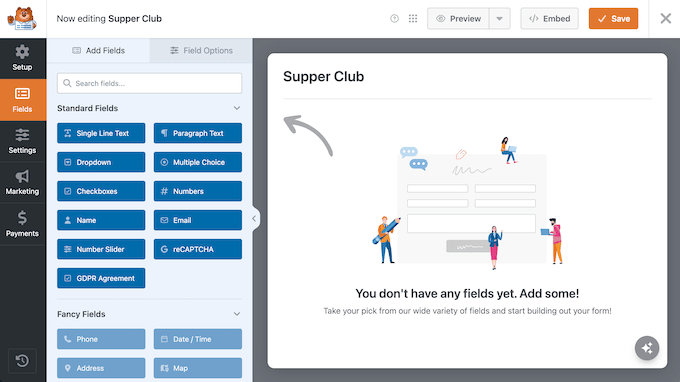Viewport: 680px width, 382px height.
Task: Add a Single Line Text field
Action: (x=101, y=133)
